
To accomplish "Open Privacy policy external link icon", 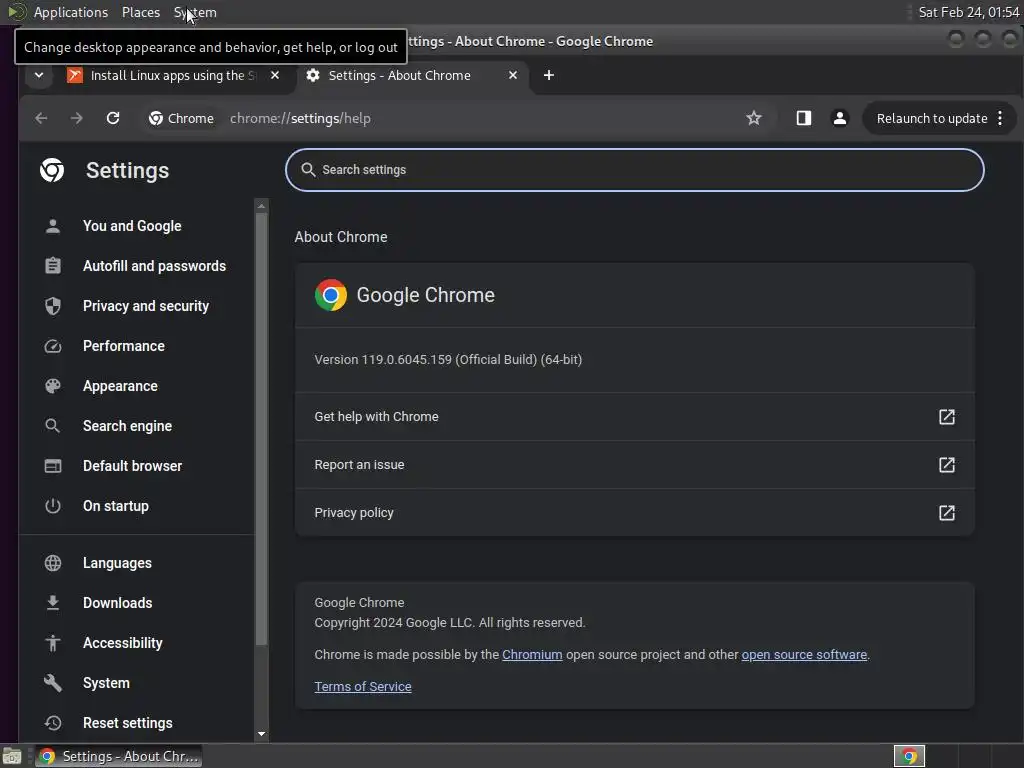I will (x=946, y=513).
